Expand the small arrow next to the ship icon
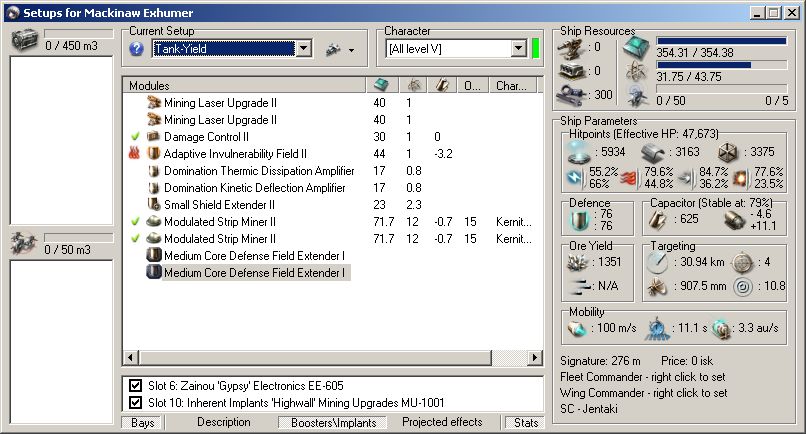Screen dimensions: 806x434 352,50
